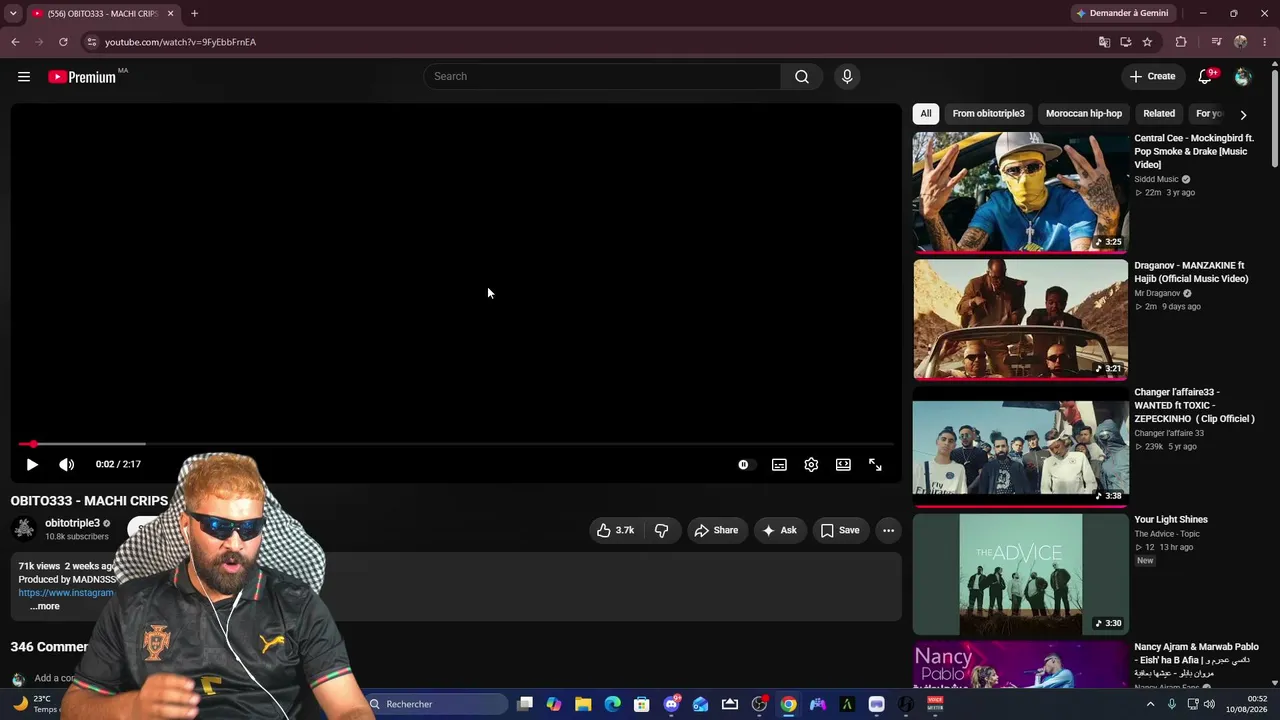Seek on the video progress bar

(456, 444)
